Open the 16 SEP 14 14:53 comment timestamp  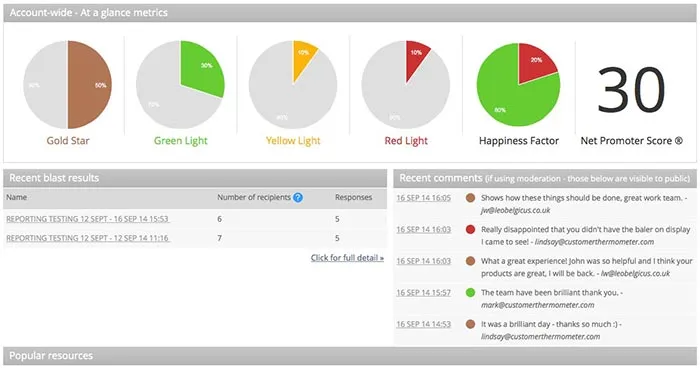click(424, 324)
